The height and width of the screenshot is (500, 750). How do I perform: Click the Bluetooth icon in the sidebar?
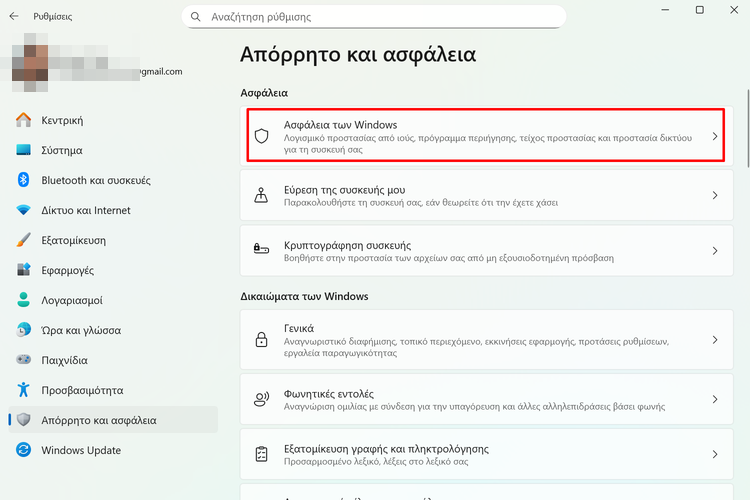[24, 180]
